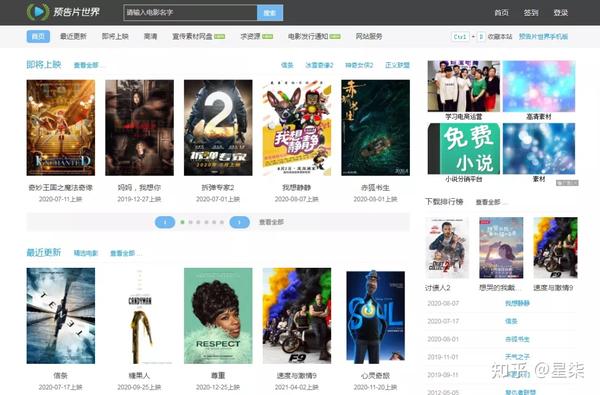Open the 免费小说 green banner ad
The width and height of the screenshot is (600, 395).
click(x=464, y=149)
